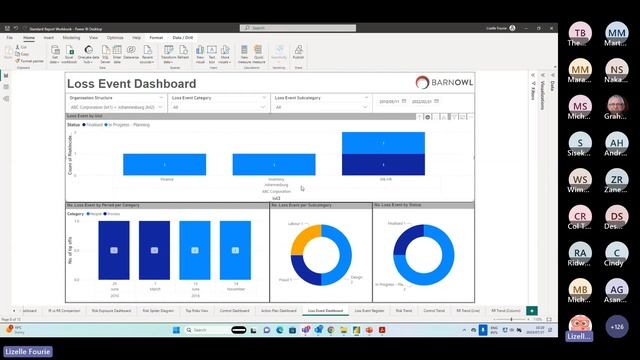Open the File menu

(x=9, y=38)
